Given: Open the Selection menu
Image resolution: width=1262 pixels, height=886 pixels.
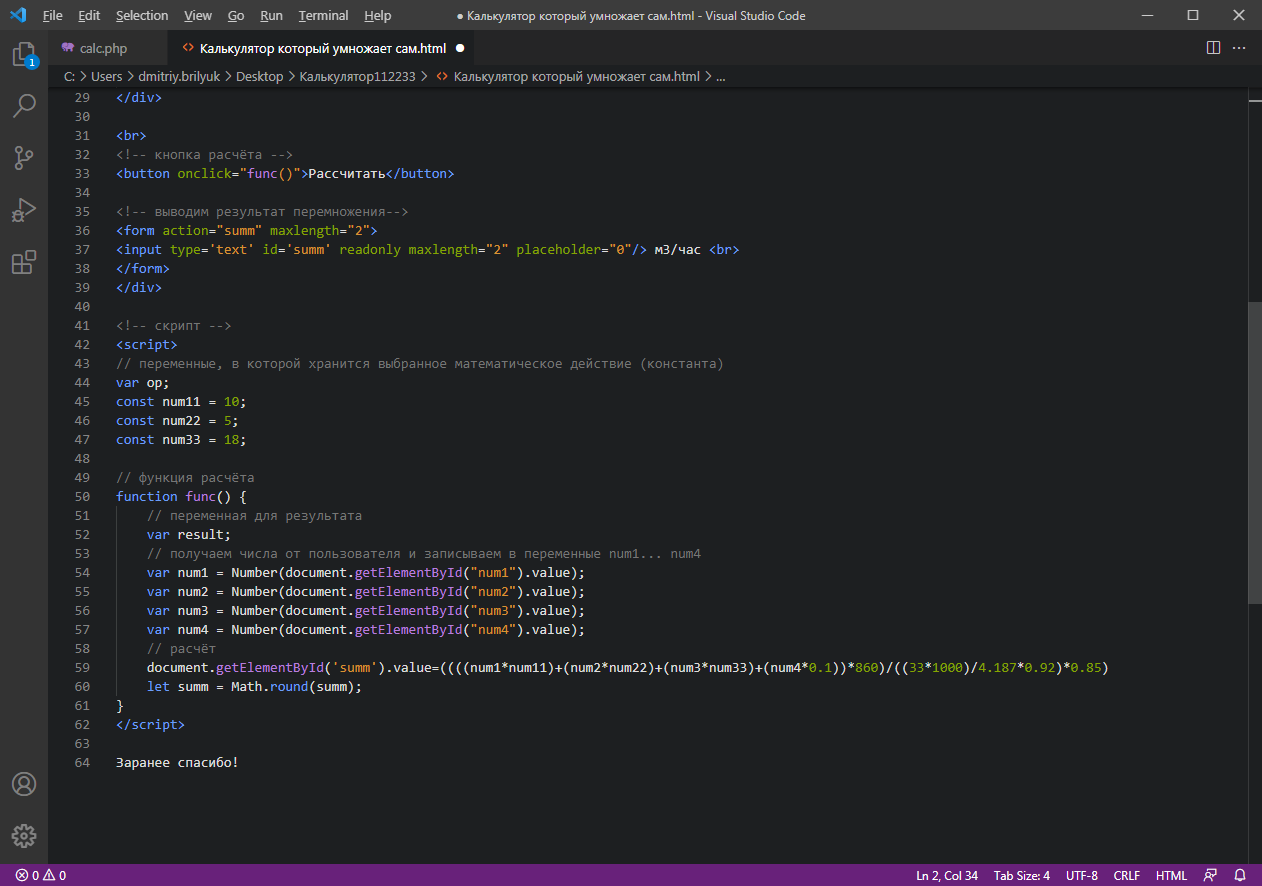Looking at the screenshot, I should click(x=142, y=15).
